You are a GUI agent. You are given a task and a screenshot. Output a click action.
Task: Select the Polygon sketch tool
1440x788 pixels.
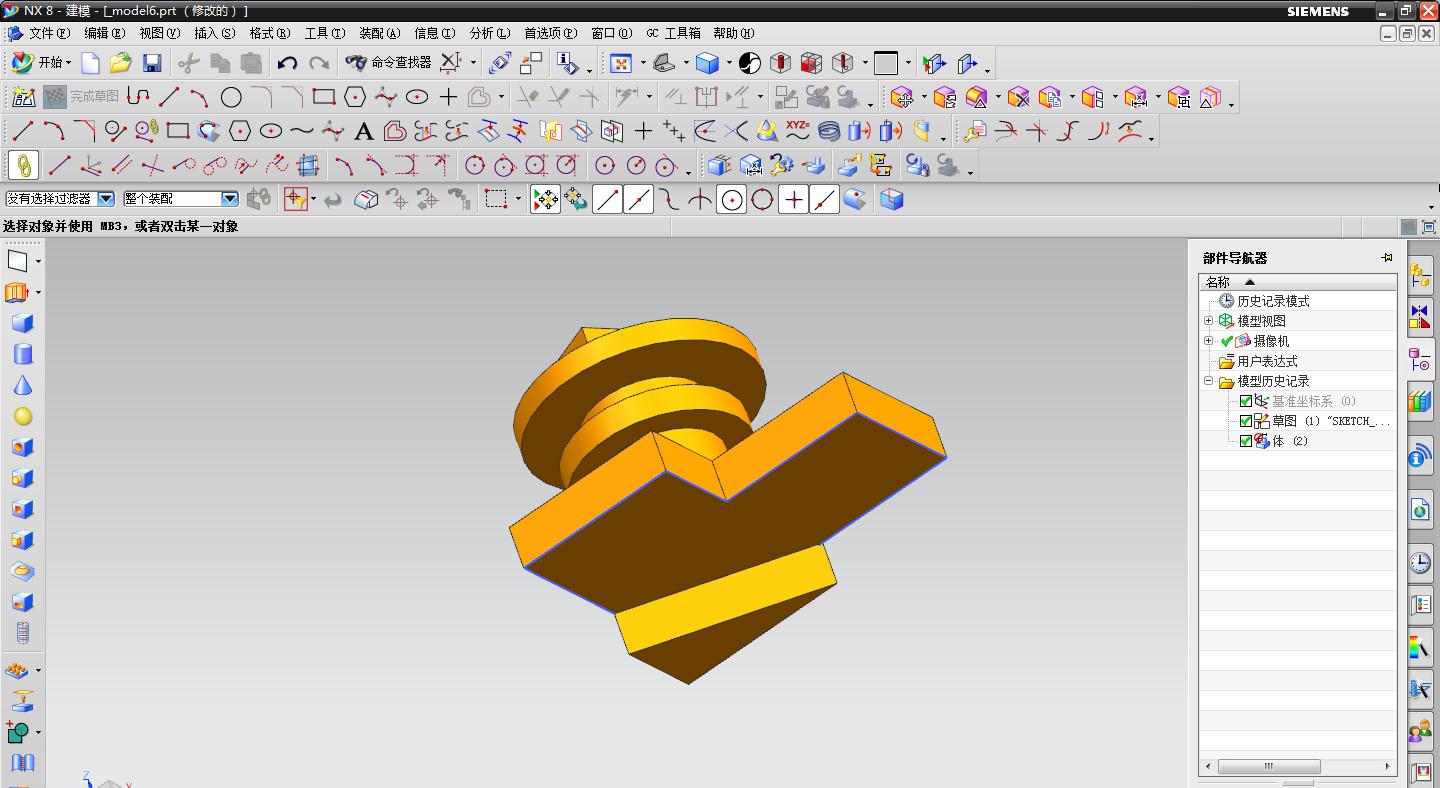point(354,97)
